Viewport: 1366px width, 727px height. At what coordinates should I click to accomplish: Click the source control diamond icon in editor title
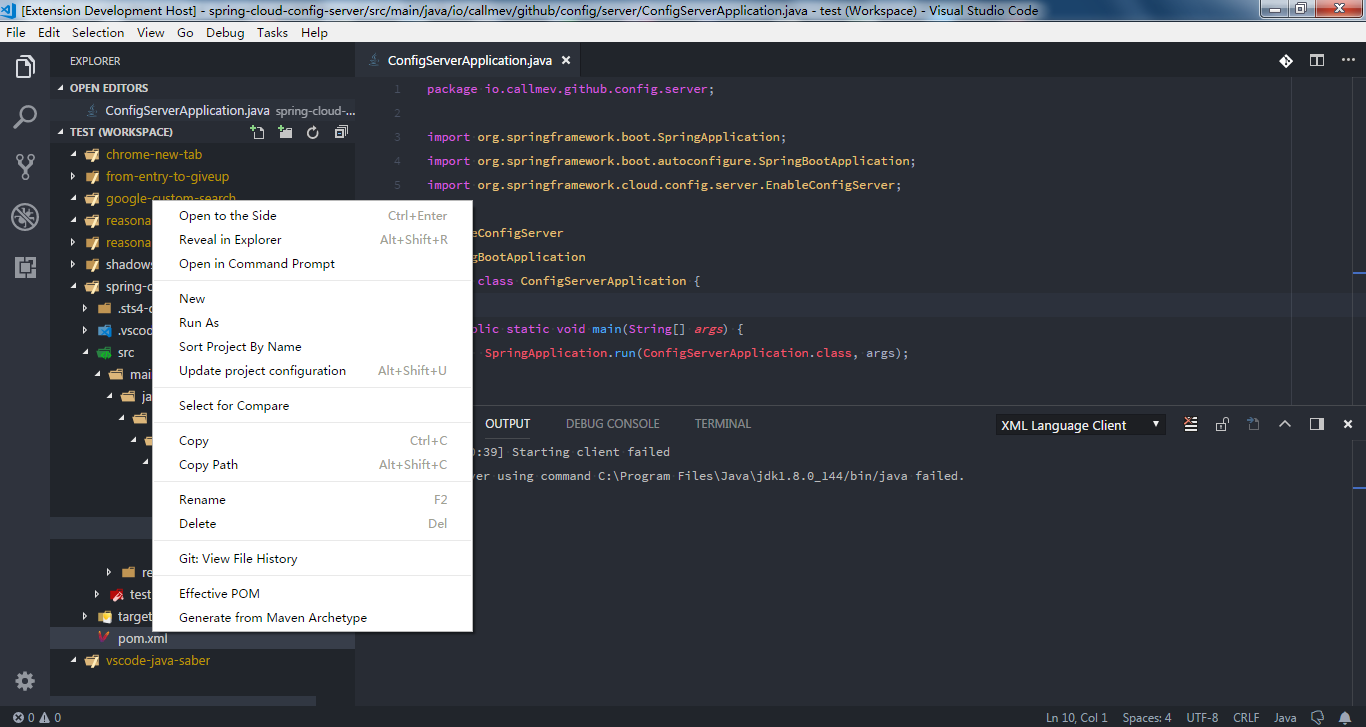(1286, 61)
